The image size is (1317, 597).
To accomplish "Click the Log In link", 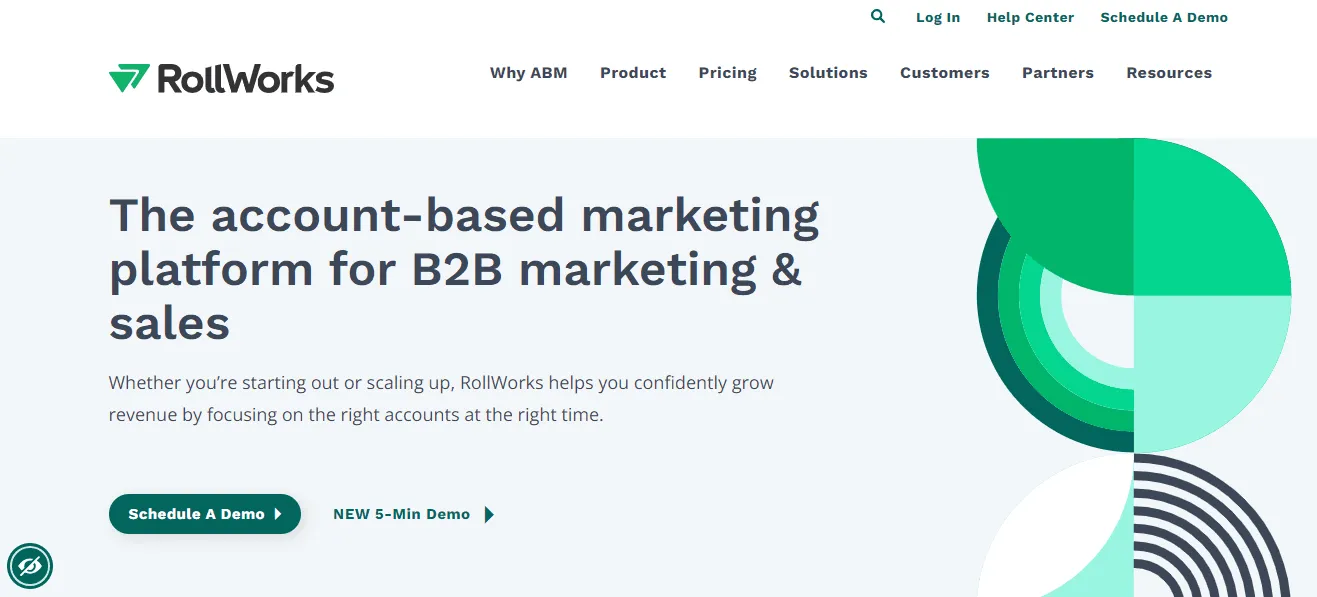I will 937,17.
